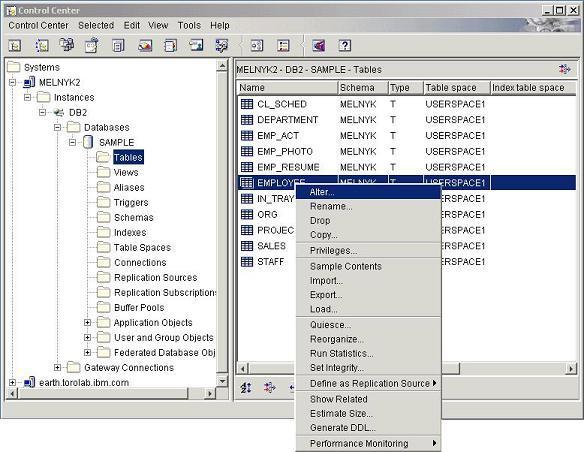The image size is (584, 452).
Task: Click the question mark Help icon
Action: [x=345, y=45]
